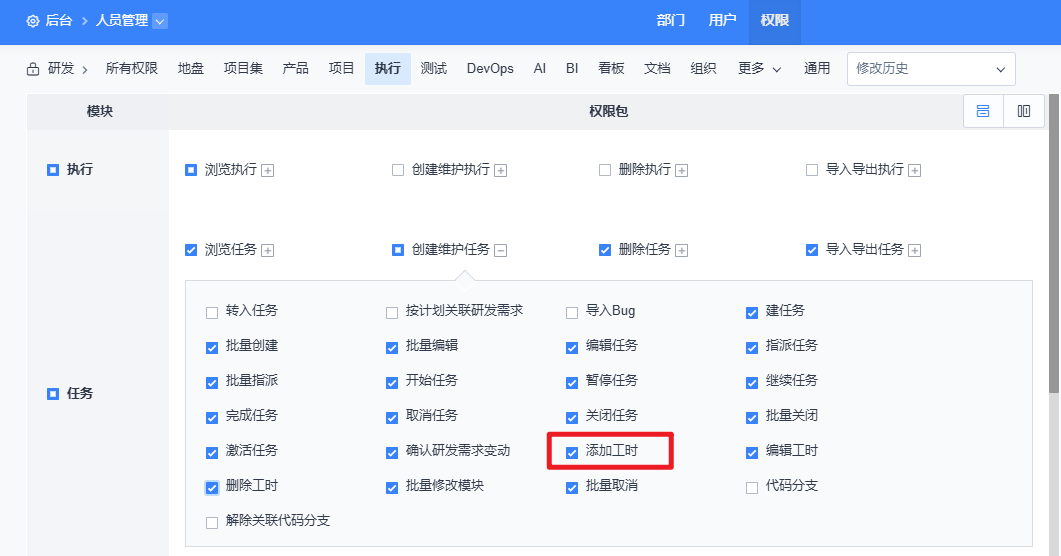Open the 修改历史 dropdown

tap(930, 69)
